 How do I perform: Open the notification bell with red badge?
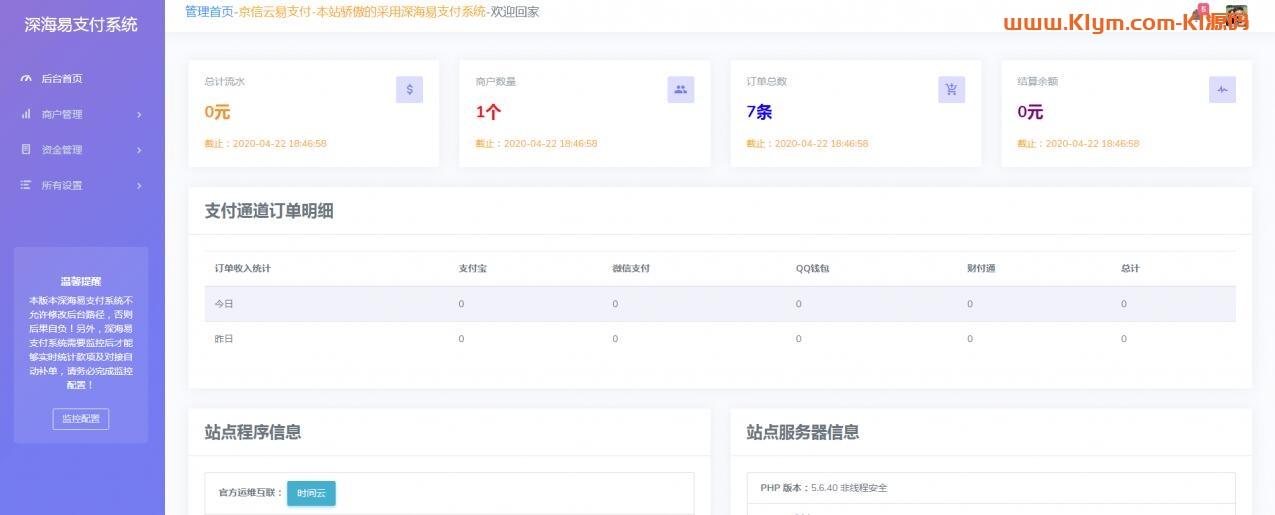[1198, 14]
